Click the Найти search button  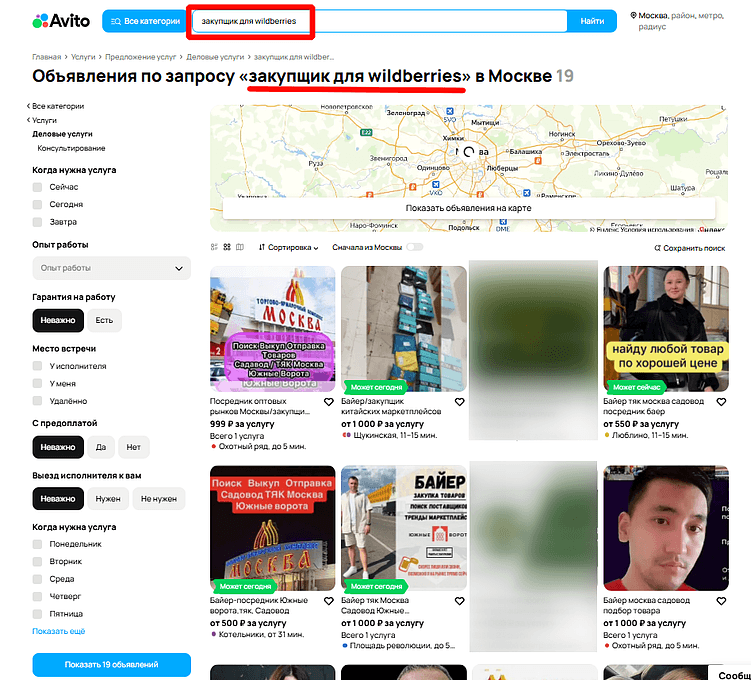pyautogui.click(x=592, y=21)
